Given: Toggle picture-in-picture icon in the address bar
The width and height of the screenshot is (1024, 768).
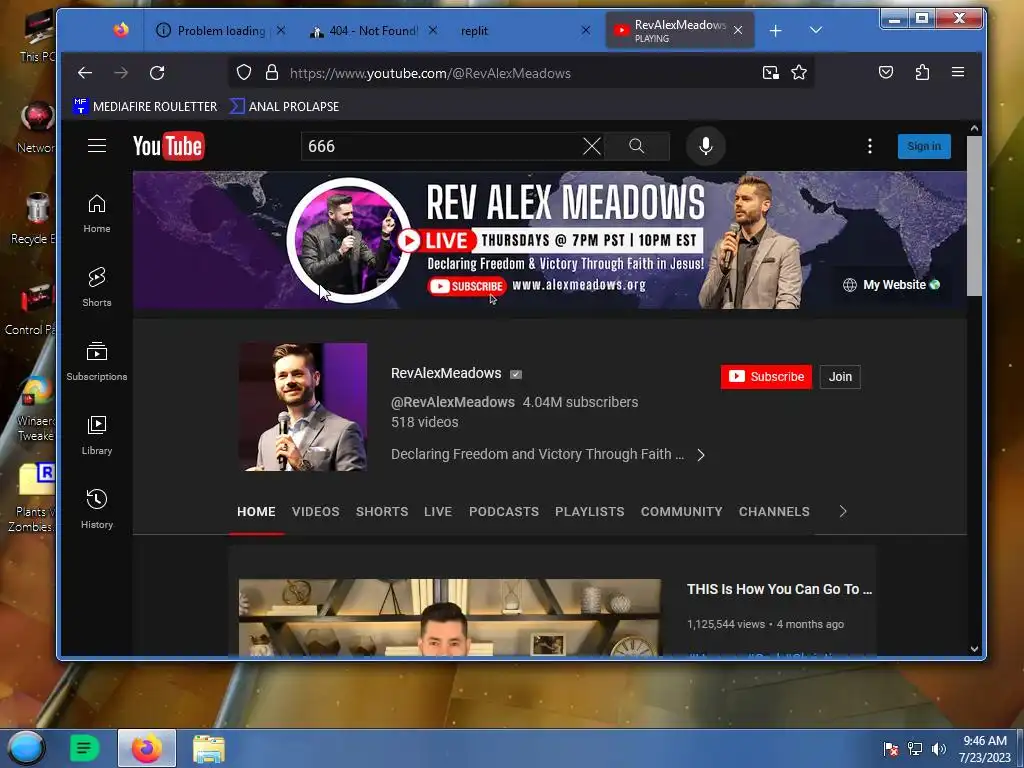Looking at the screenshot, I should click(x=771, y=72).
